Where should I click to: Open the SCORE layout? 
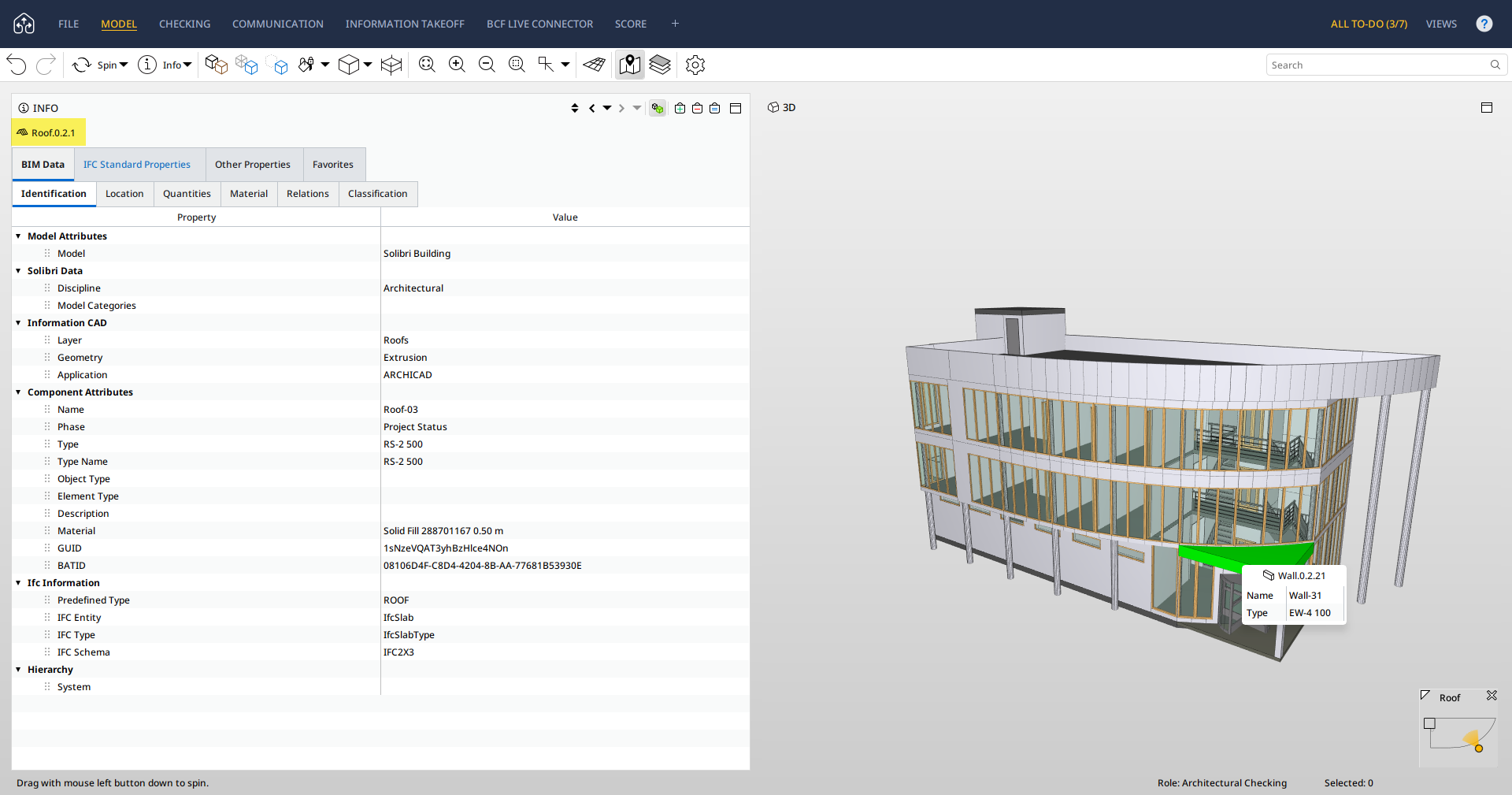click(631, 24)
